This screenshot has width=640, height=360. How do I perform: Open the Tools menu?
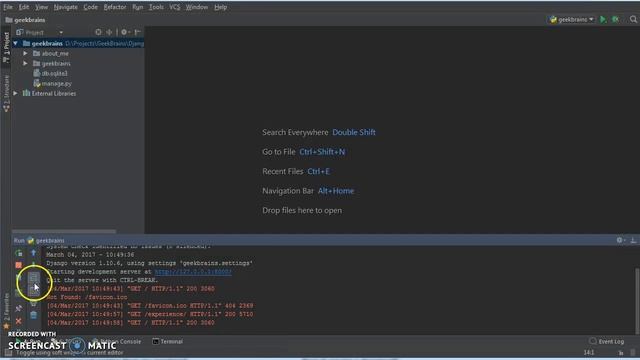(156, 7)
